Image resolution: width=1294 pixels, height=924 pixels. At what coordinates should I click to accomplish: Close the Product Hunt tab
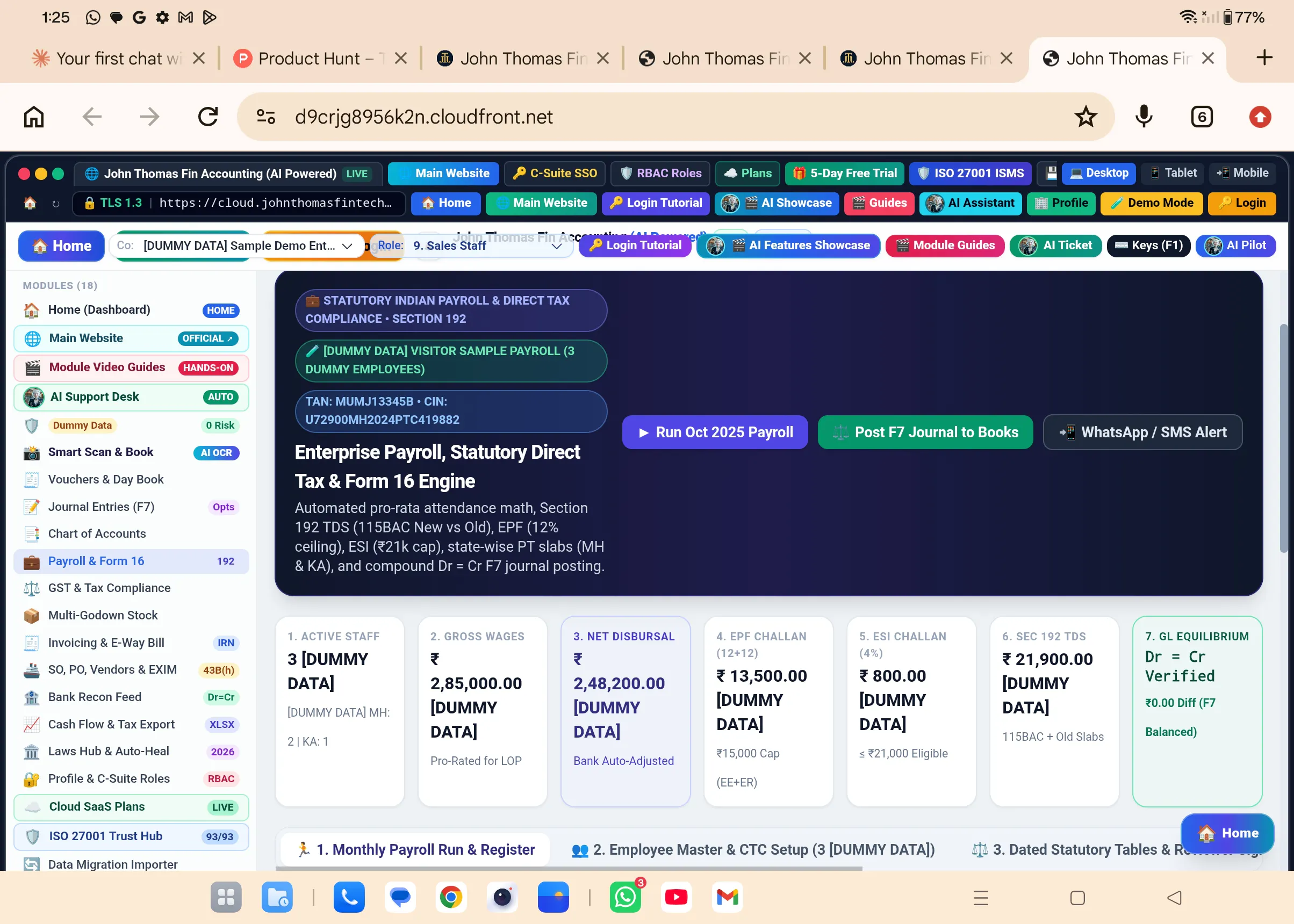click(400, 58)
